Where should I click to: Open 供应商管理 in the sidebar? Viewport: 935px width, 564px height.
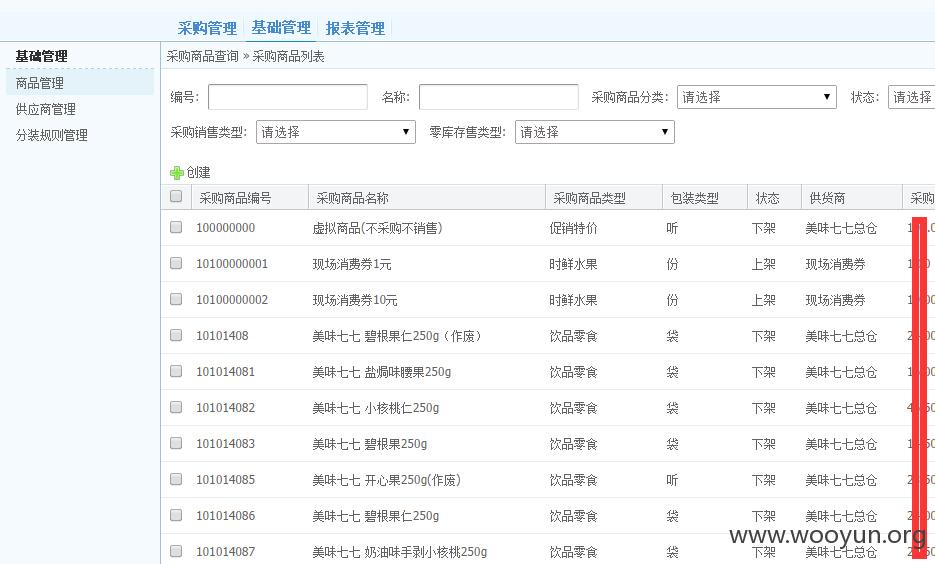(46, 109)
